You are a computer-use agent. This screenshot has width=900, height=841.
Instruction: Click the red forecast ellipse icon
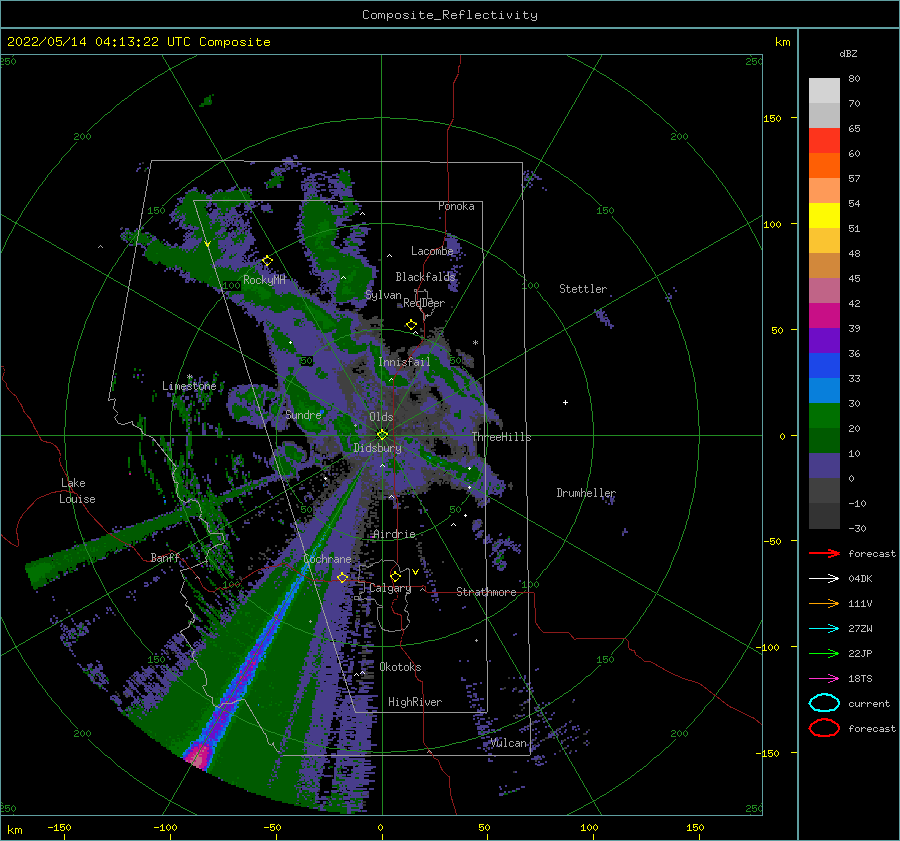pos(824,728)
